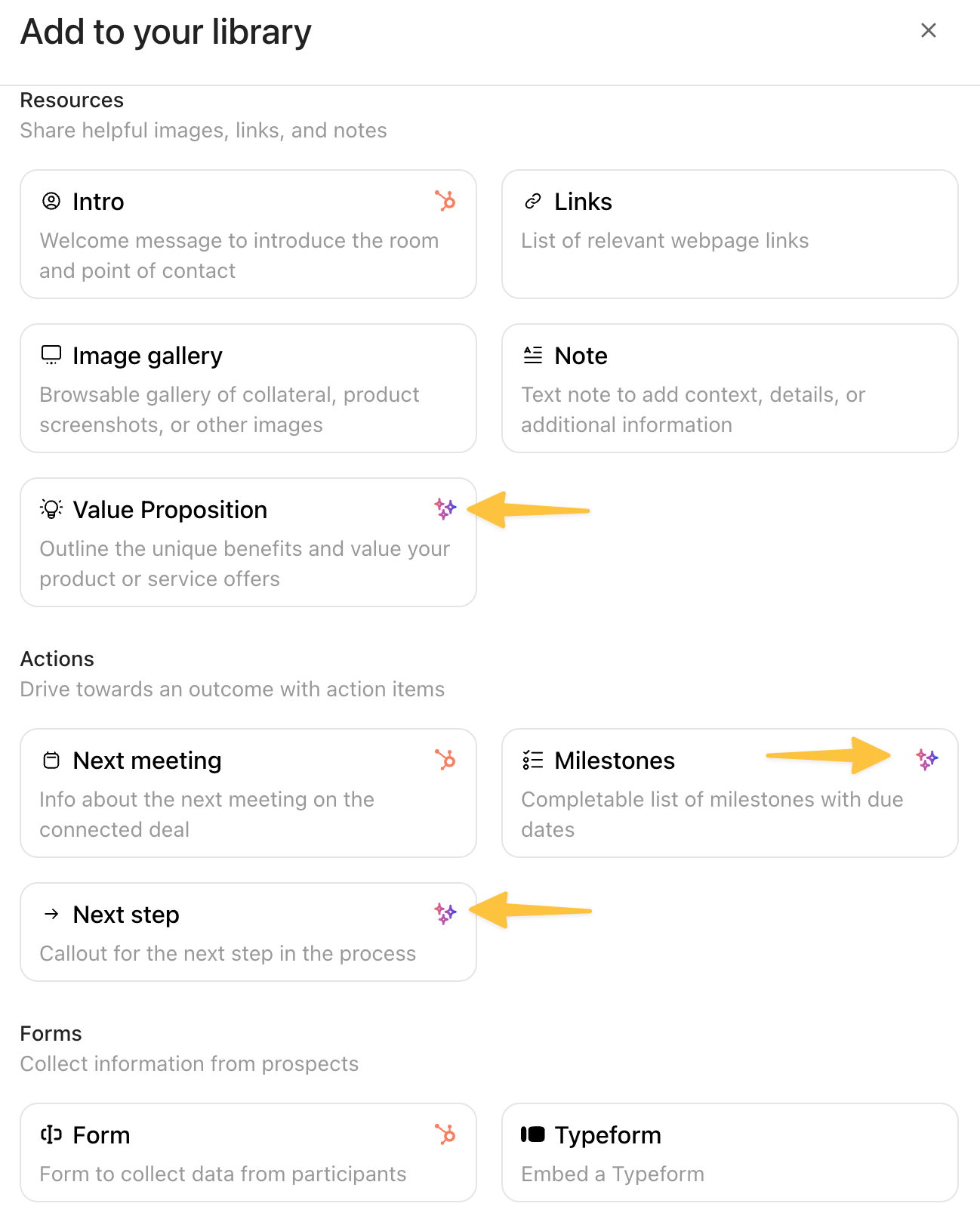Click AI sparkle icon on Value Proposition
Screen dimensions: 980x1222
(445, 509)
